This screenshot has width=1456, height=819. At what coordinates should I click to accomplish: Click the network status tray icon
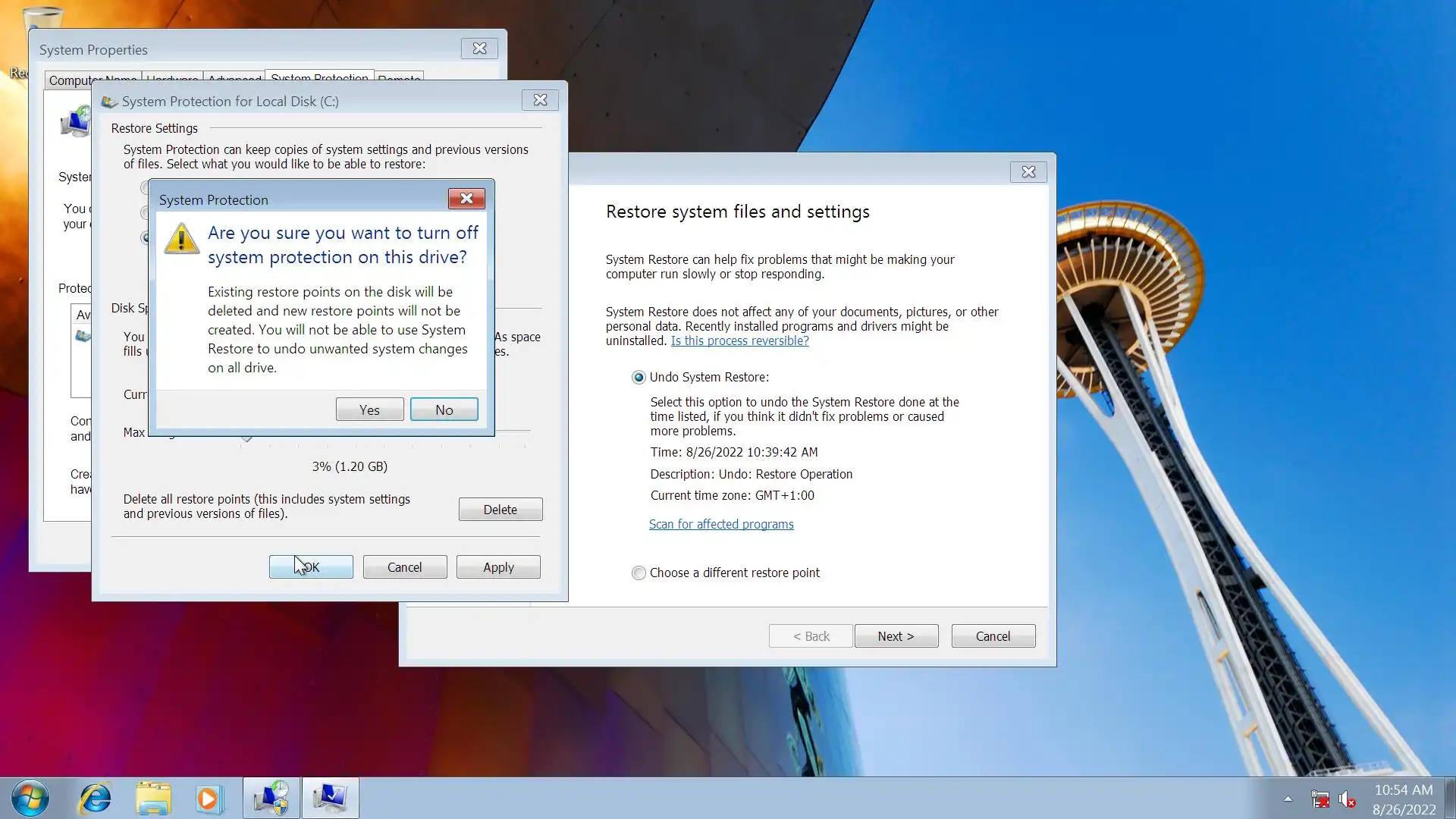(x=1319, y=799)
